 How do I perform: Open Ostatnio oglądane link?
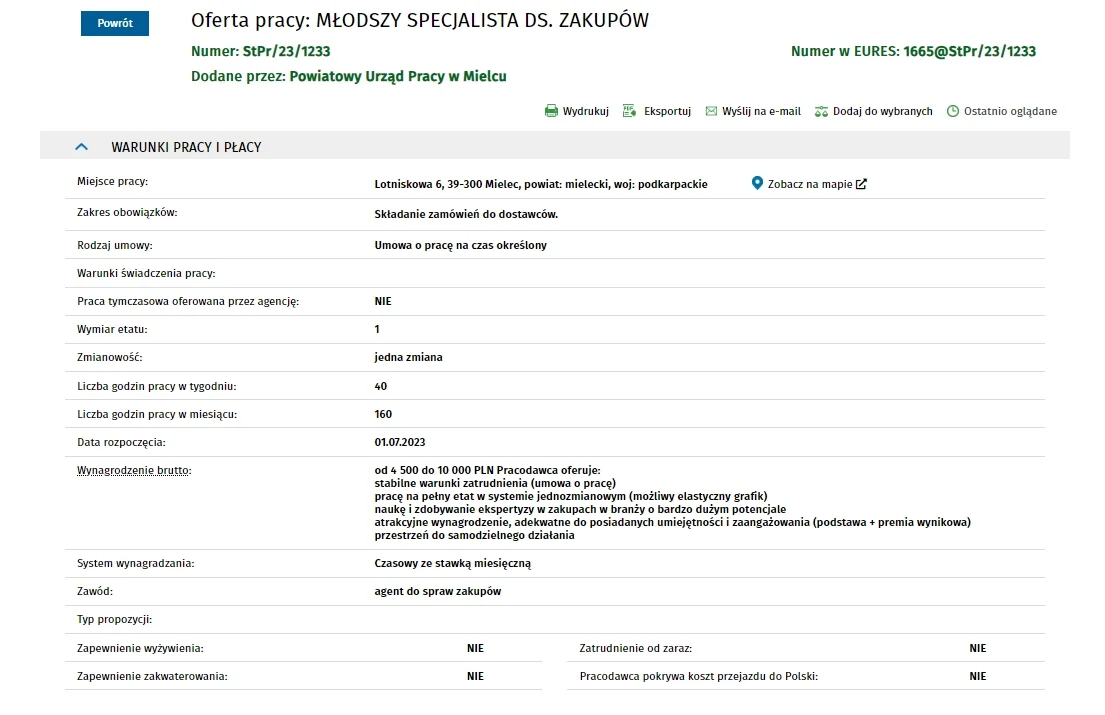pyautogui.click(x=1011, y=111)
